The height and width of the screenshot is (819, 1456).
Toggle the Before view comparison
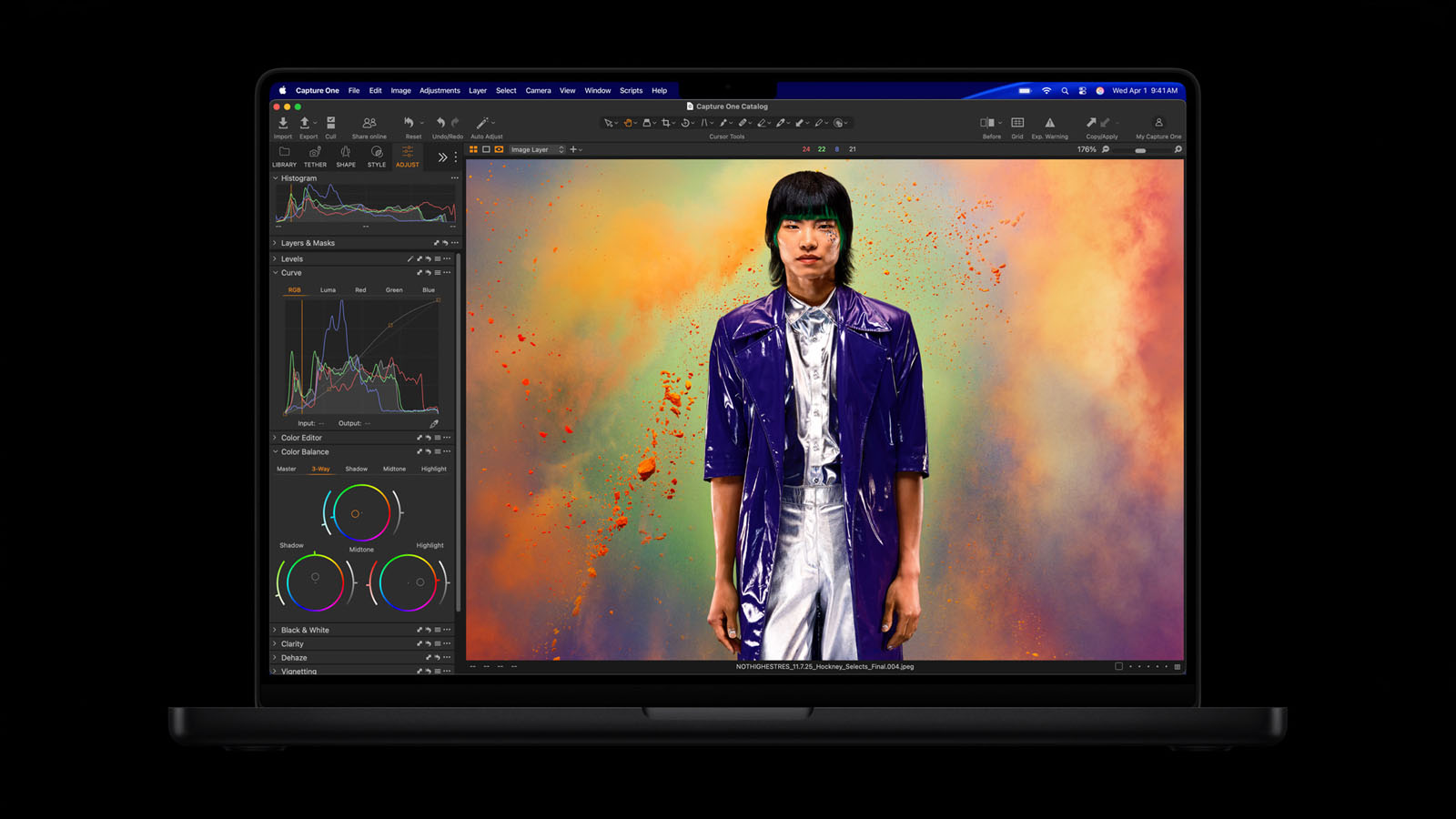(x=987, y=123)
